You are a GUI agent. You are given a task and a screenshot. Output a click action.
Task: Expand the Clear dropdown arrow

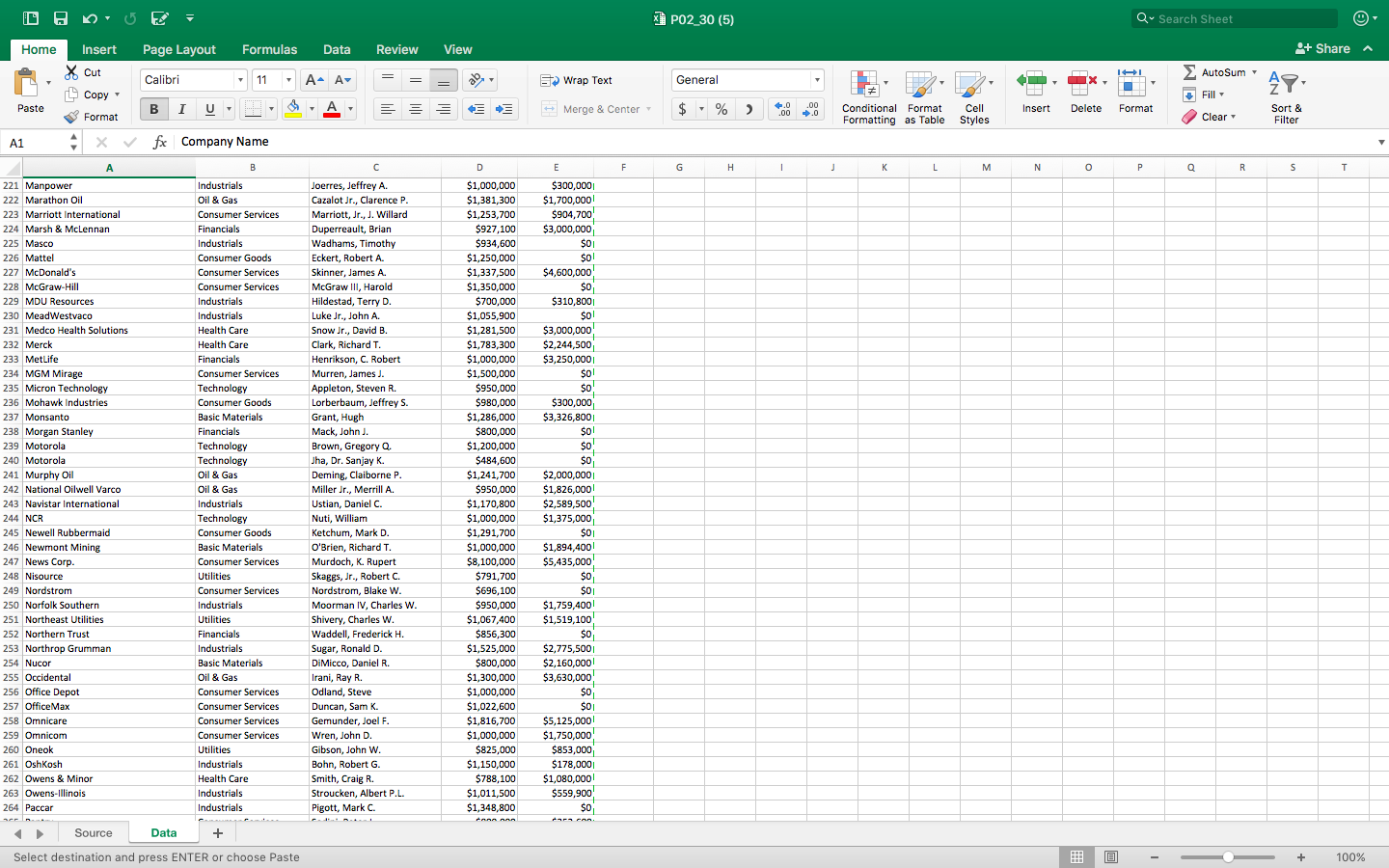pos(1233,117)
